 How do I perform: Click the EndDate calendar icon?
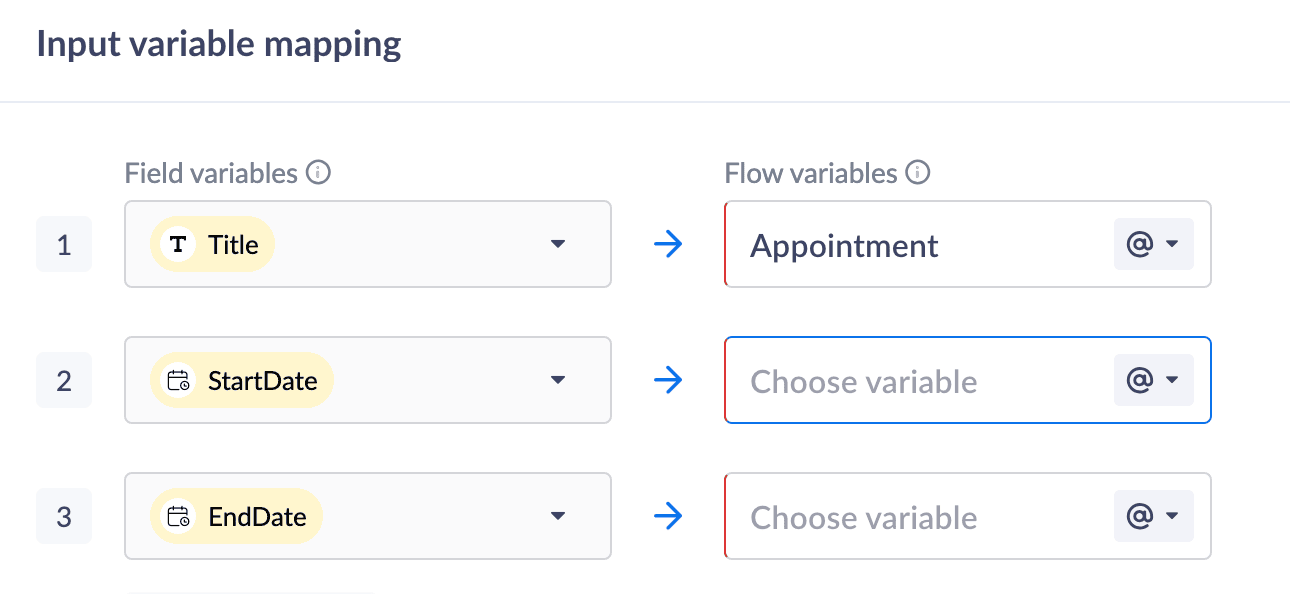179,517
